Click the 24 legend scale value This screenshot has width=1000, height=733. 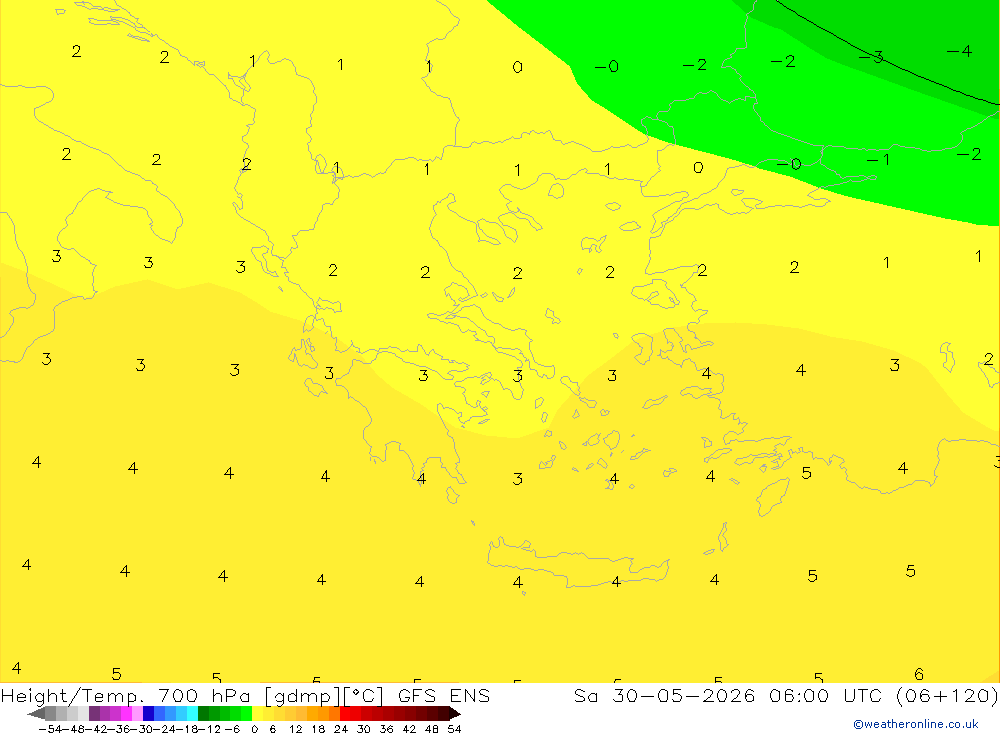point(341,729)
